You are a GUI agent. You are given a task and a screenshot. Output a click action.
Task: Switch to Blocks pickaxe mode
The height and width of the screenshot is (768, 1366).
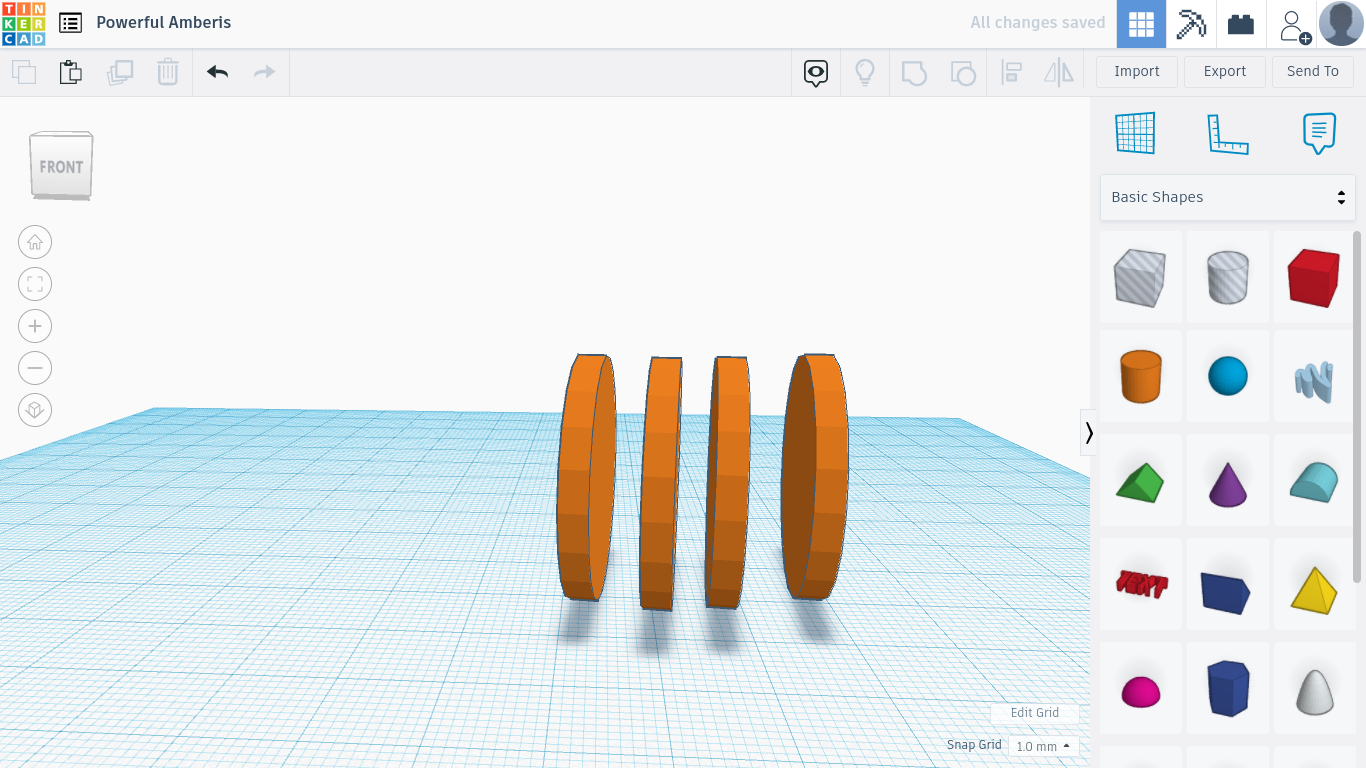1191,24
